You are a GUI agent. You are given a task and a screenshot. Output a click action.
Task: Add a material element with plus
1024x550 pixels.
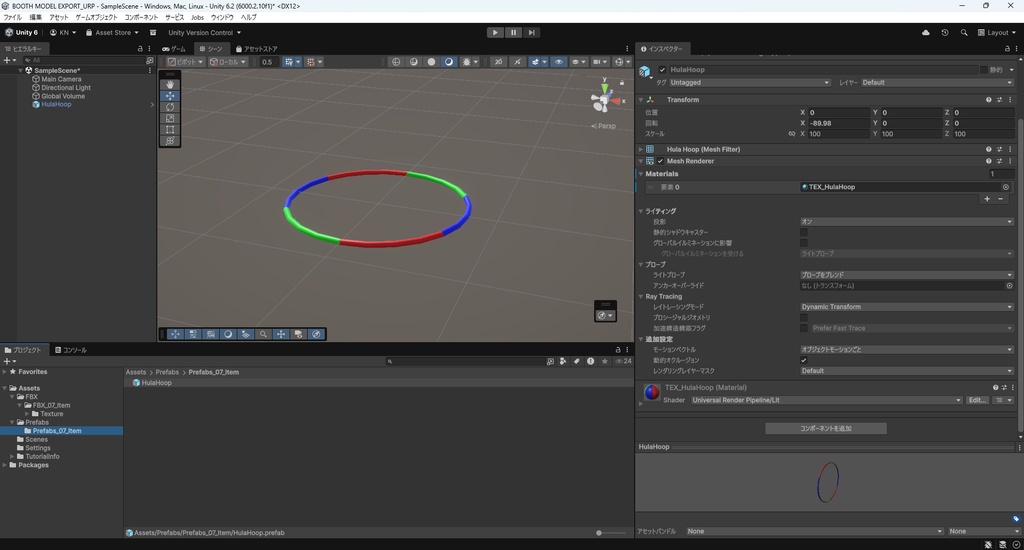pos(987,199)
